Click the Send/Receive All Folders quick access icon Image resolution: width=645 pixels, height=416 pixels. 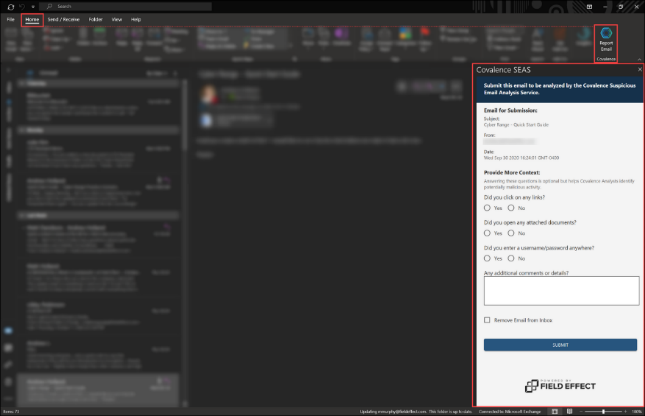point(11,7)
